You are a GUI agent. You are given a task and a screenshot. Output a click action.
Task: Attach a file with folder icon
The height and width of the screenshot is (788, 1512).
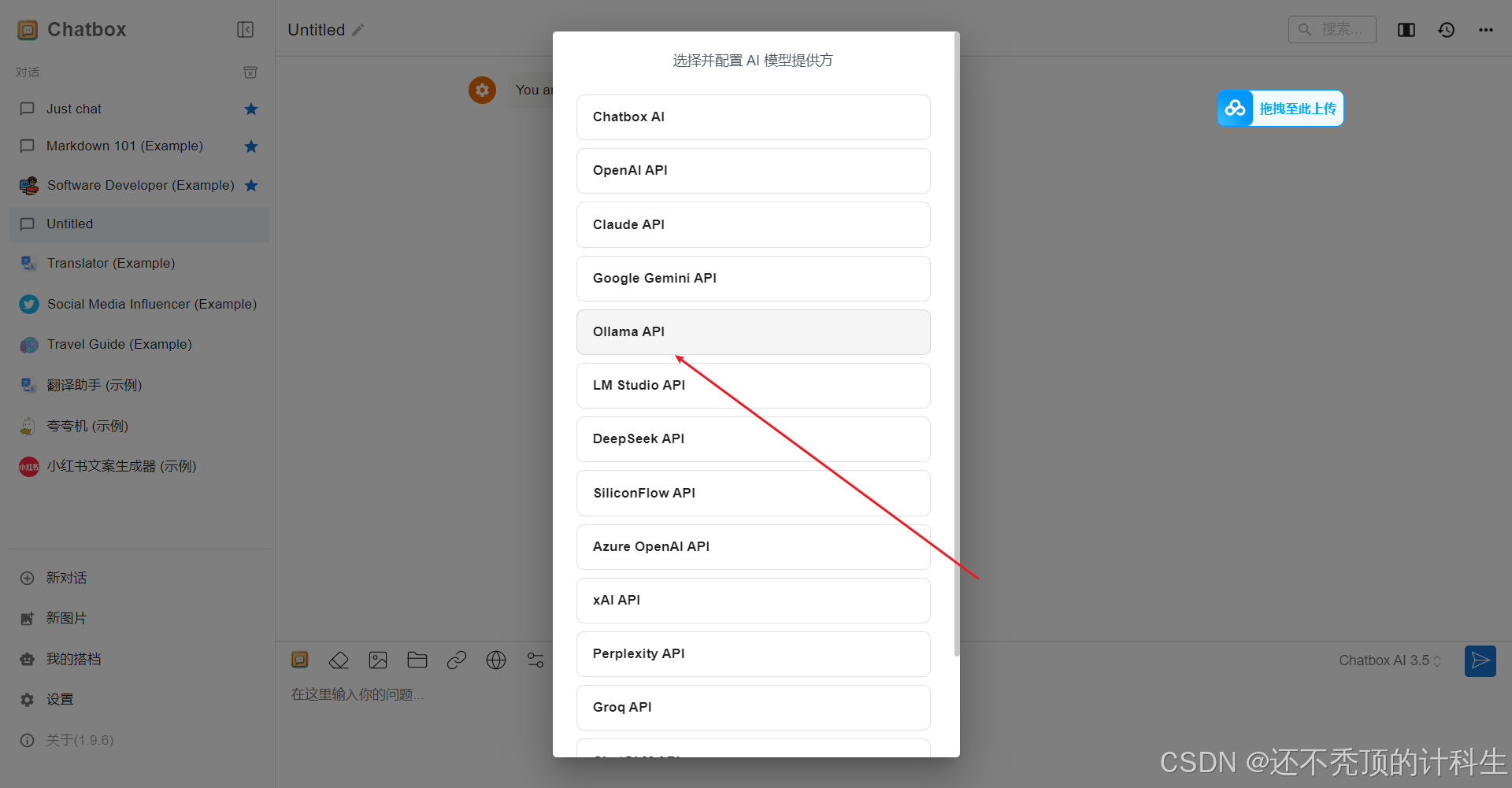tap(417, 660)
